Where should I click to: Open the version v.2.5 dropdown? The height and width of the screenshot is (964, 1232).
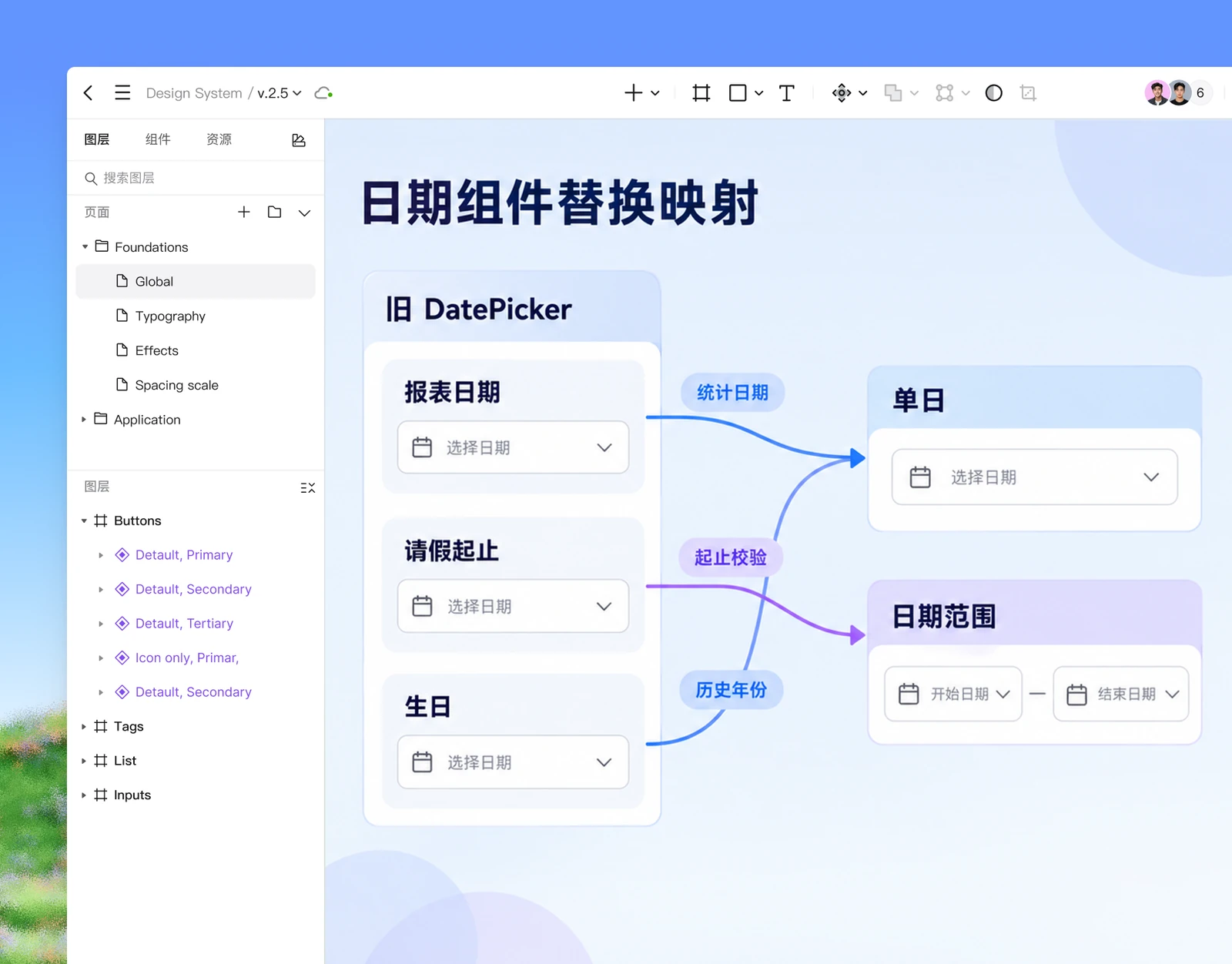click(x=280, y=93)
